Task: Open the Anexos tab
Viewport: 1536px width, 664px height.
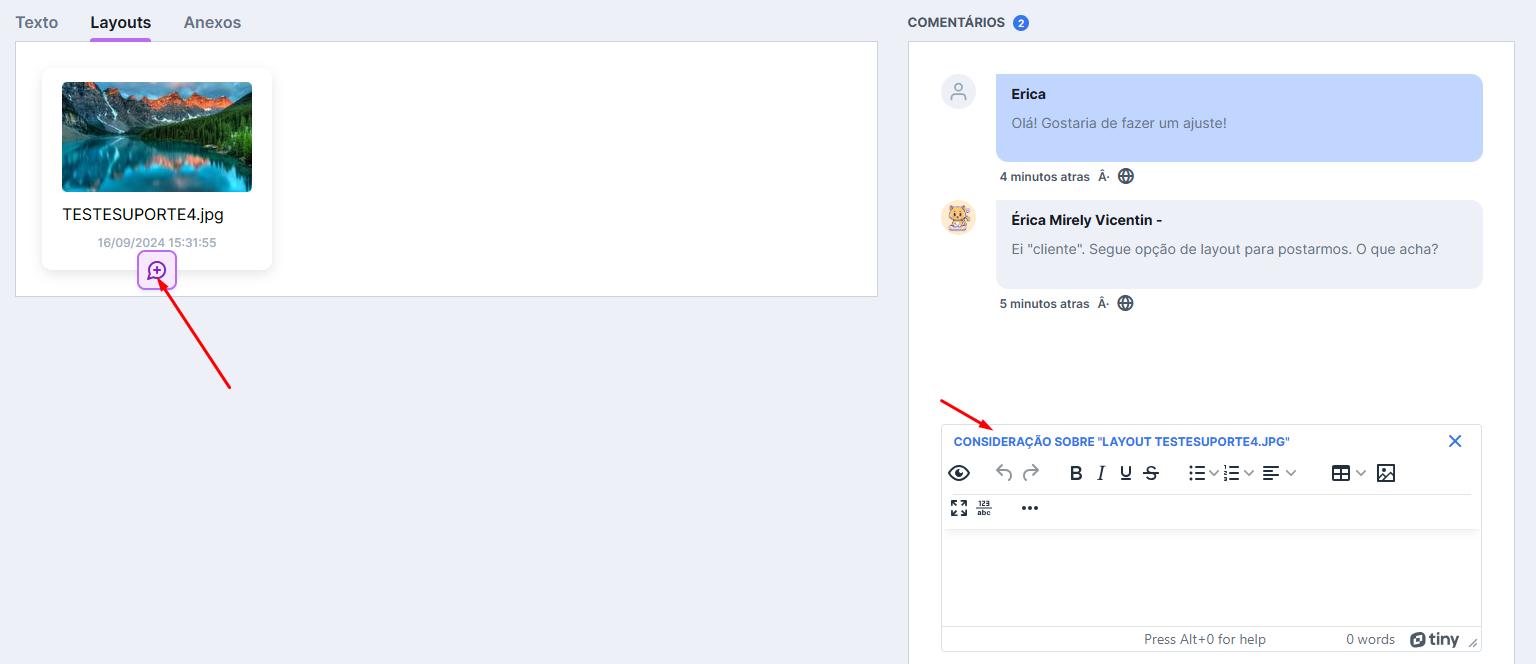Action: click(212, 22)
